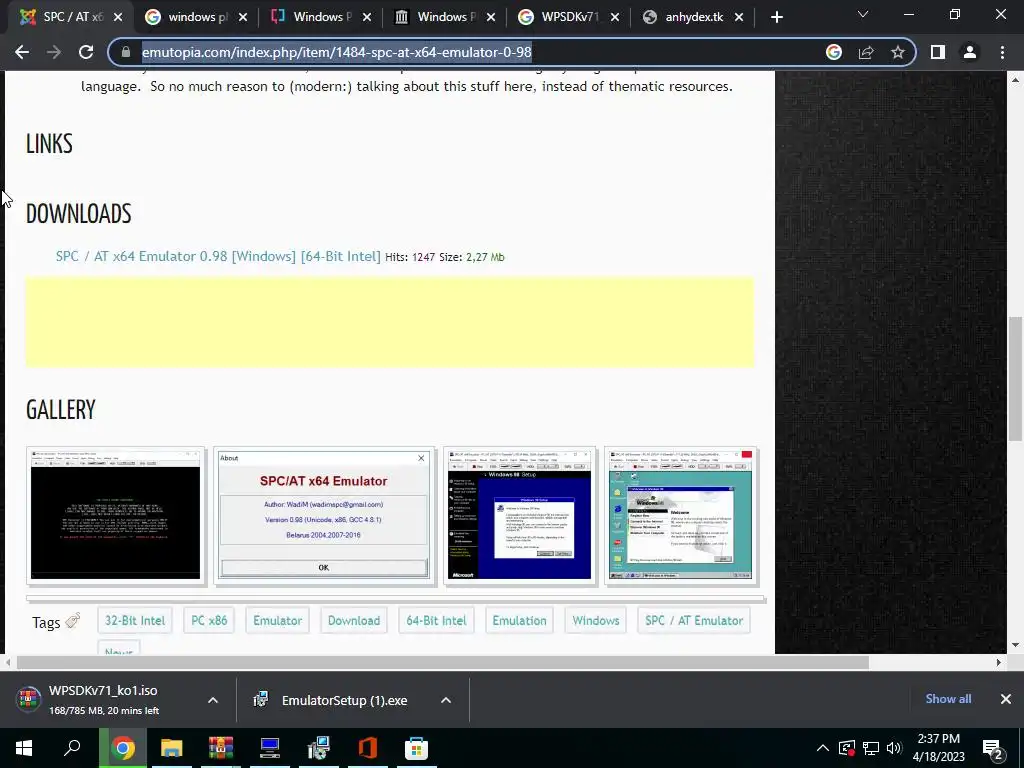Open the Windows 98 Setup gallery thumbnail
Viewport: 1024px width, 768px height.
coord(520,515)
